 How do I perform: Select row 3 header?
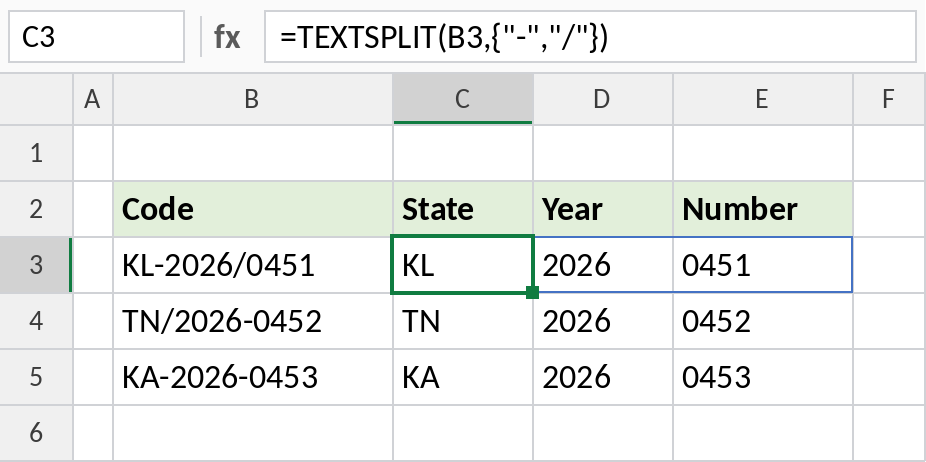click(36, 265)
